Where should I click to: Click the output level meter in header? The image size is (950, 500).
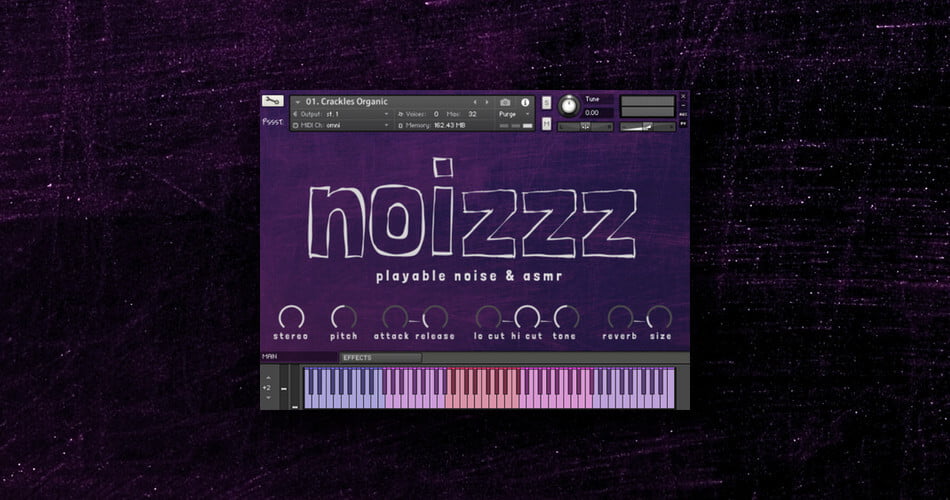coord(647,106)
